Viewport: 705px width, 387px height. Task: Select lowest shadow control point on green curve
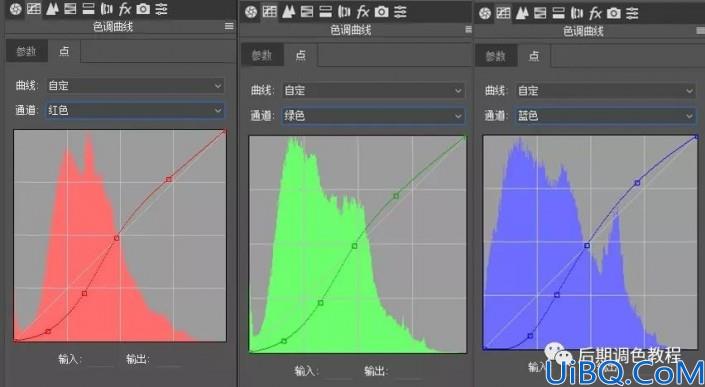tap(284, 341)
